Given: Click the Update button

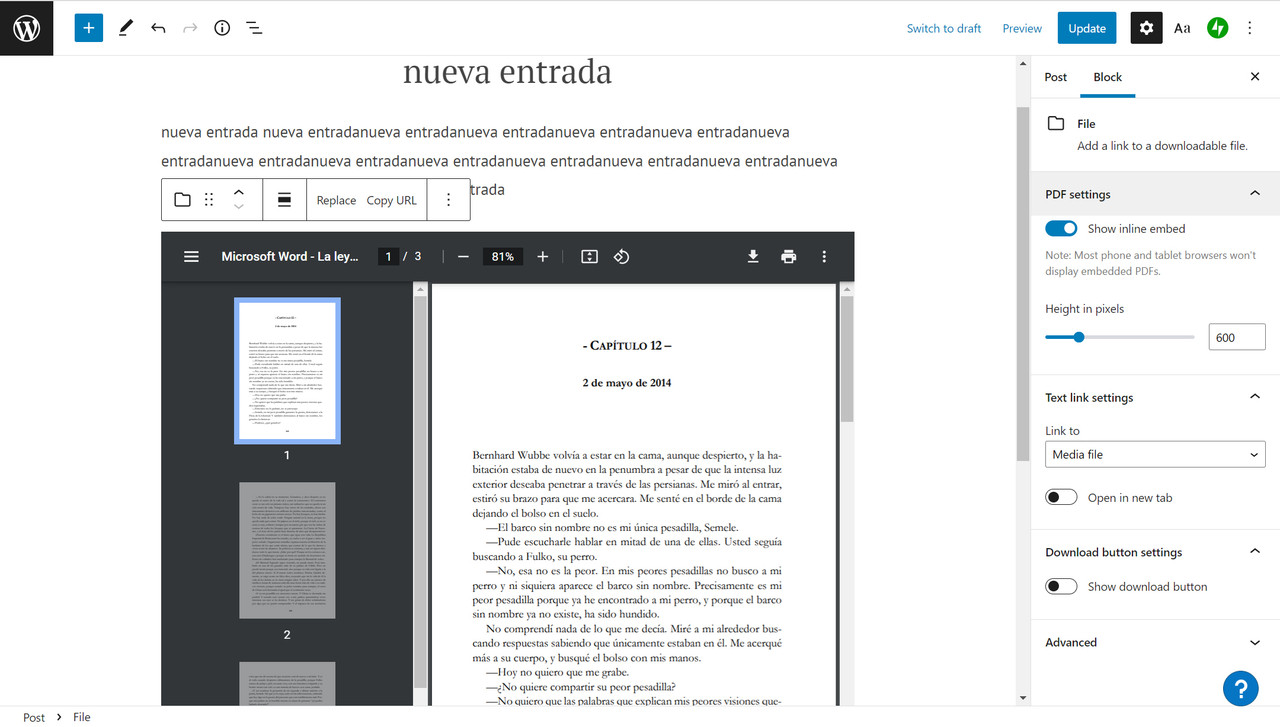Looking at the screenshot, I should click(x=1086, y=28).
